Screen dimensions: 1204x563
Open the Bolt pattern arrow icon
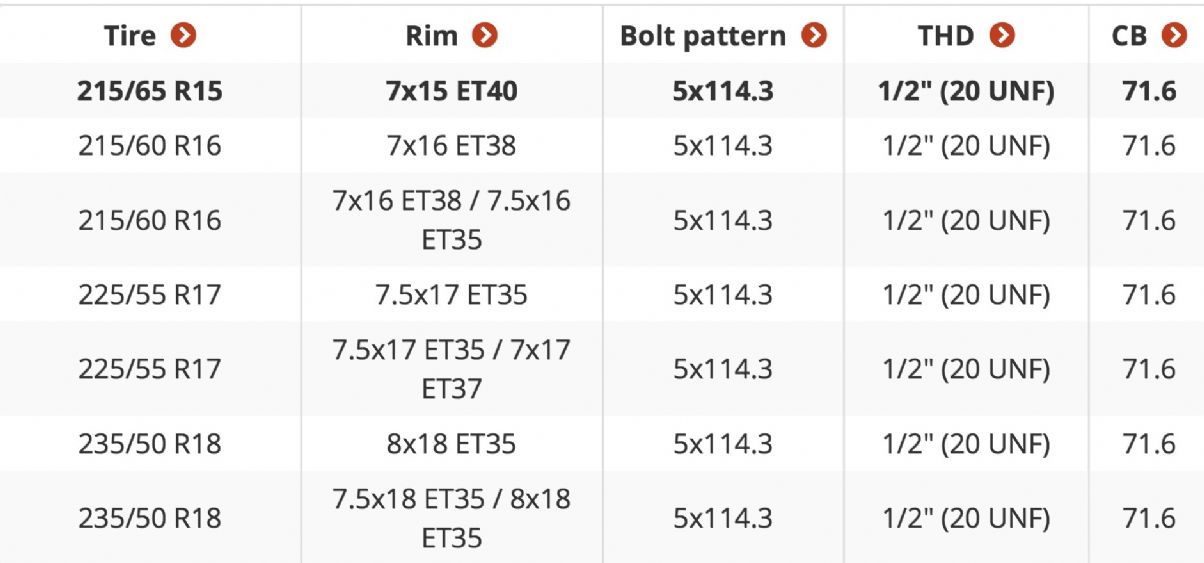(x=814, y=36)
